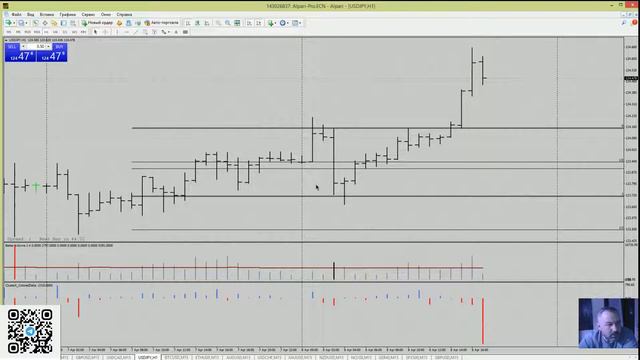The width and height of the screenshot is (640, 360).
Task: Open the Navigator panel icon
Action: pos(54,23)
